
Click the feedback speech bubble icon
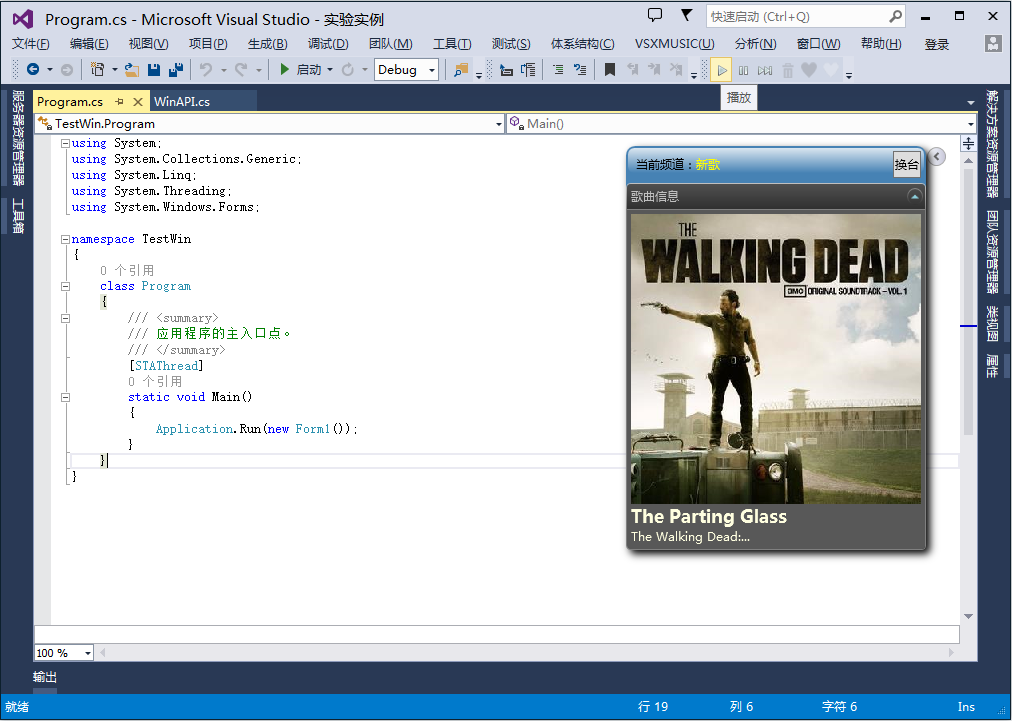tap(655, 15)
